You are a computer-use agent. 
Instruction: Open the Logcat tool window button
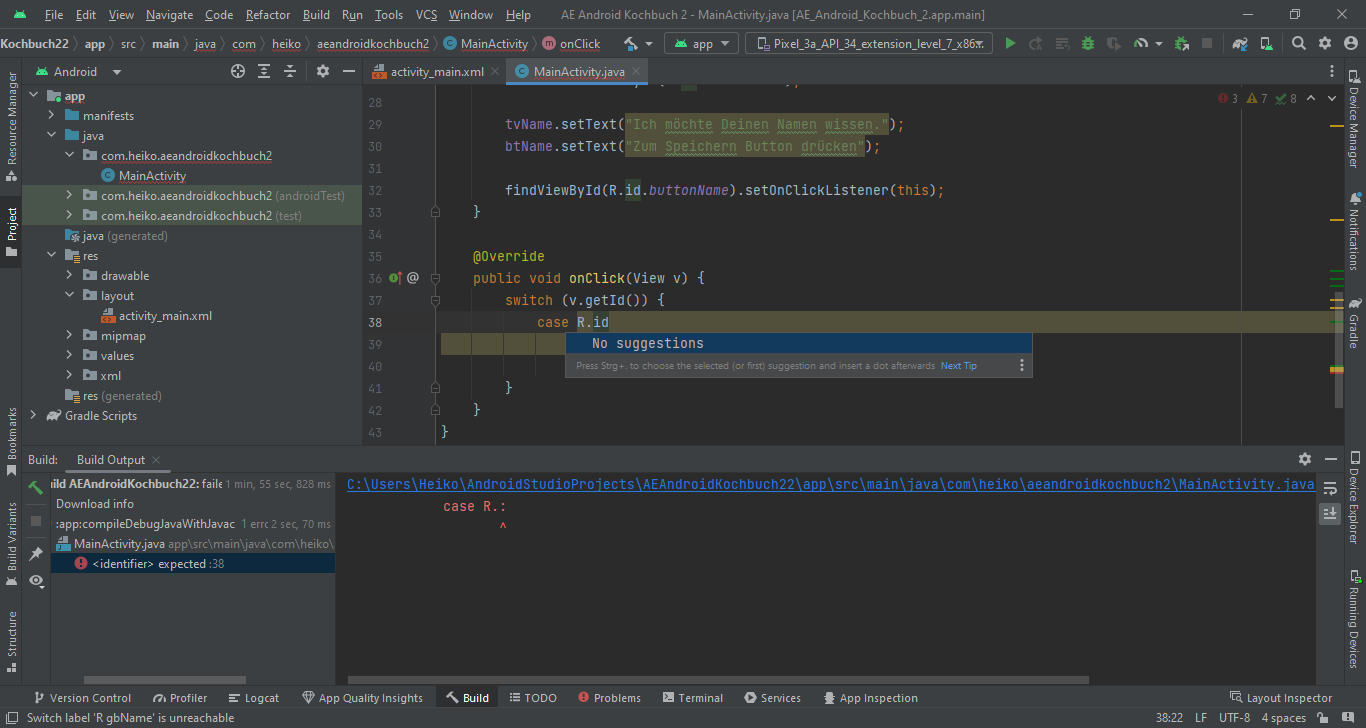[x=254, y=698]
